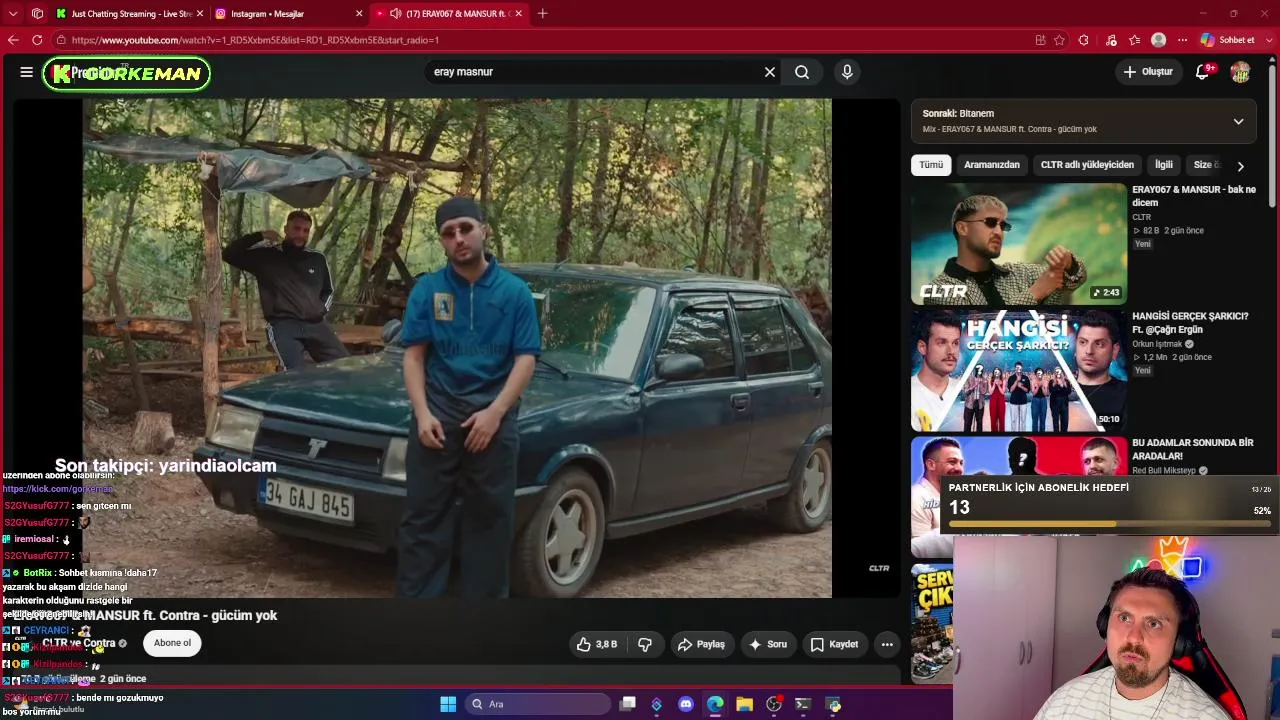Screen dimensions: 1280x720
Task: Open the Orkun Işıtmak channel link
Action: [1157, 344]
